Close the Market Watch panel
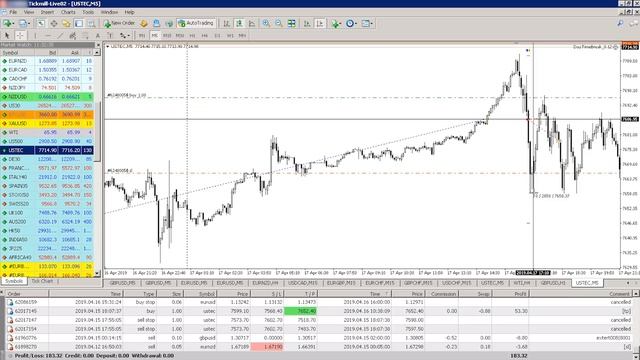640x360 pixels. pos(98,45)
